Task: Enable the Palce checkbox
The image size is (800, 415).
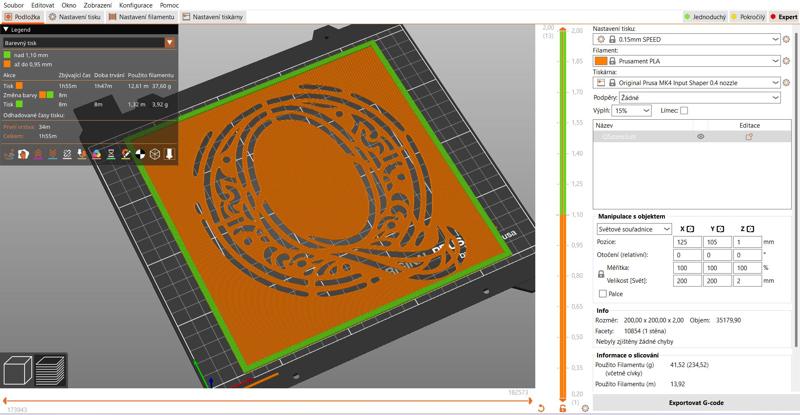Action: pyautogui.click(x=603, y=294)
